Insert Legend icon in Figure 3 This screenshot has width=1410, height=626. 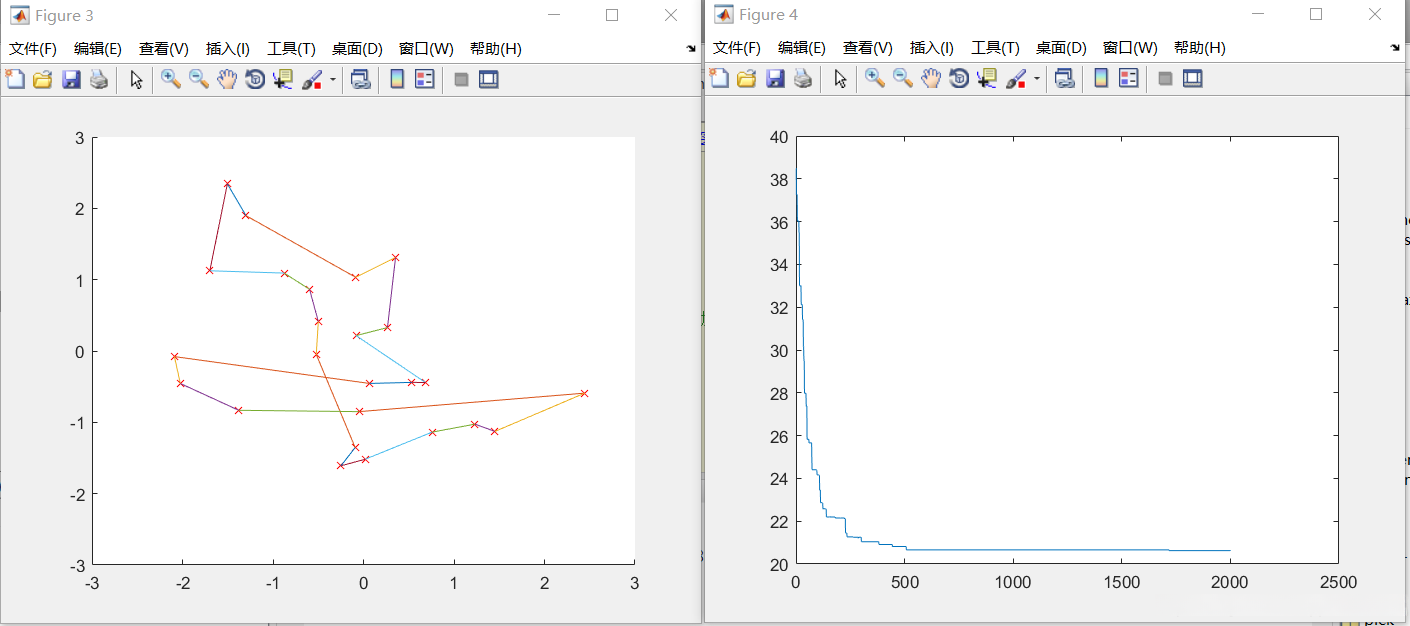tap(425, 79)
